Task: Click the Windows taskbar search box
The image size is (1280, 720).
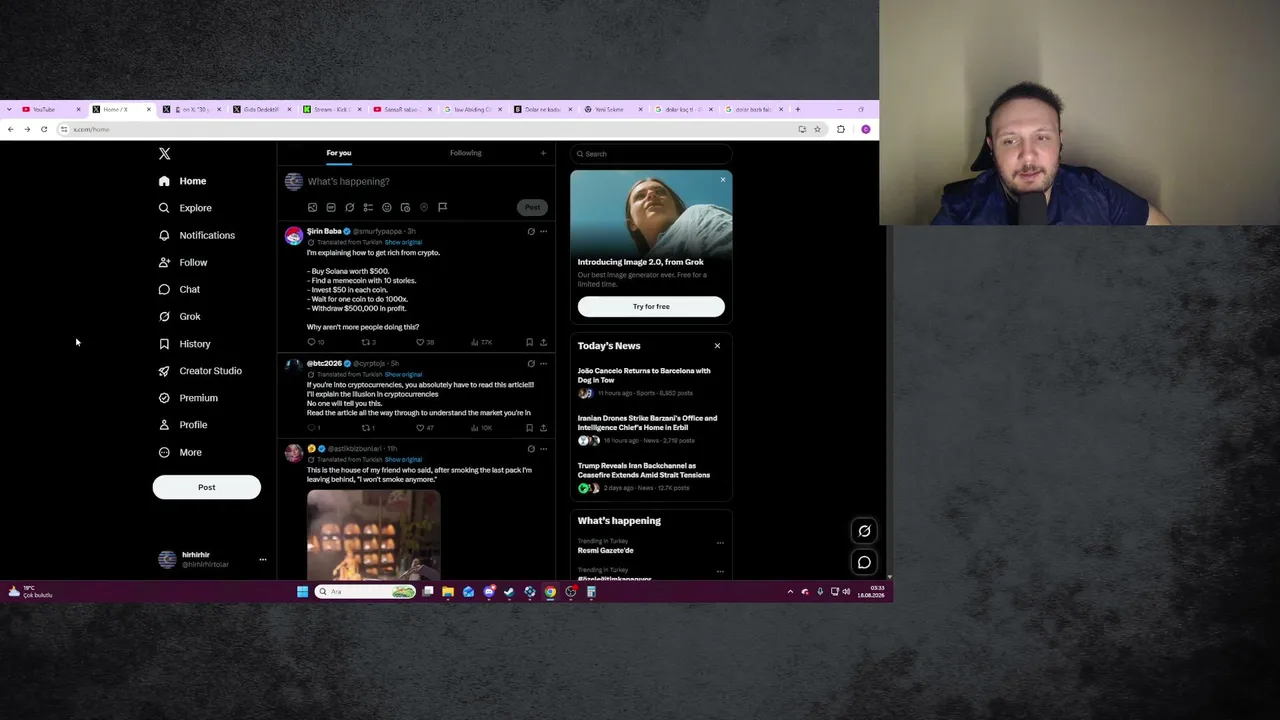Action: tap(365, 592)
